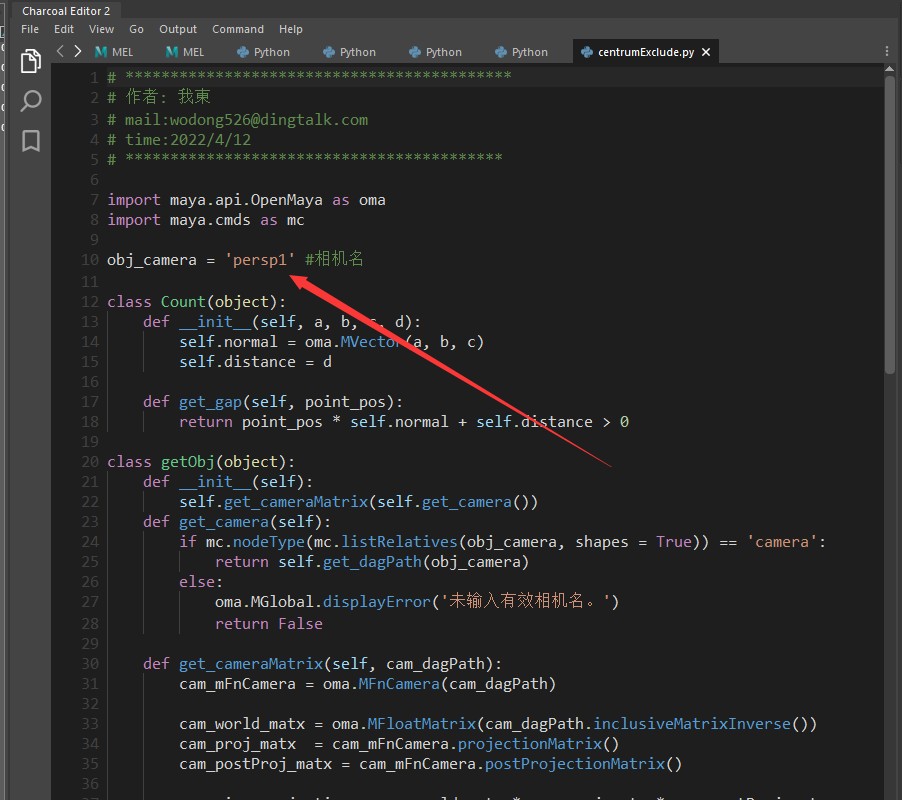This screenshot has height=800, width=902.
Task: Click the scrollbar up arrow
Action: [x=889, y=70]
